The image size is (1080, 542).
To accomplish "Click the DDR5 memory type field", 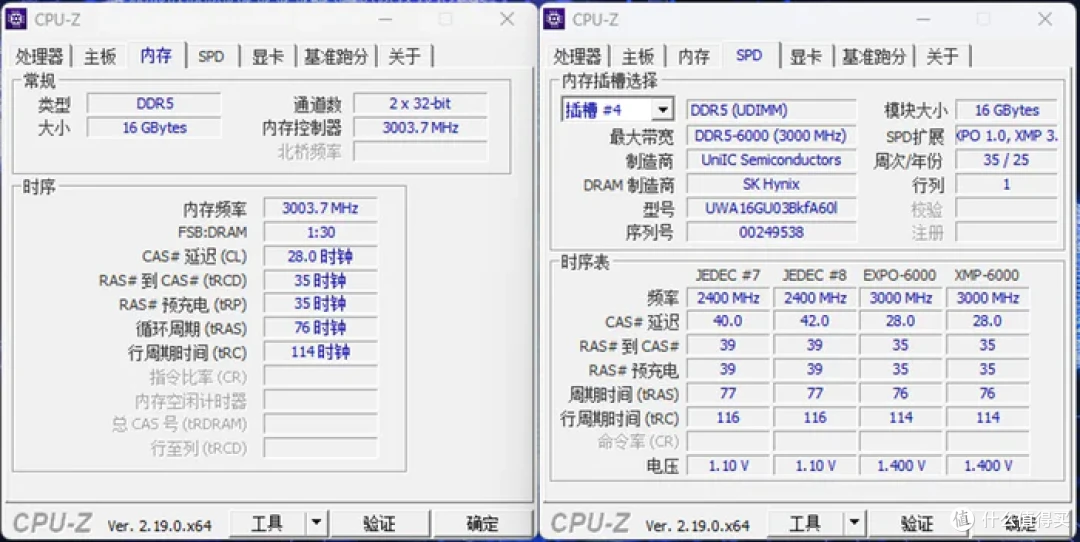I will pyautogui.click(x=154, y=104).
